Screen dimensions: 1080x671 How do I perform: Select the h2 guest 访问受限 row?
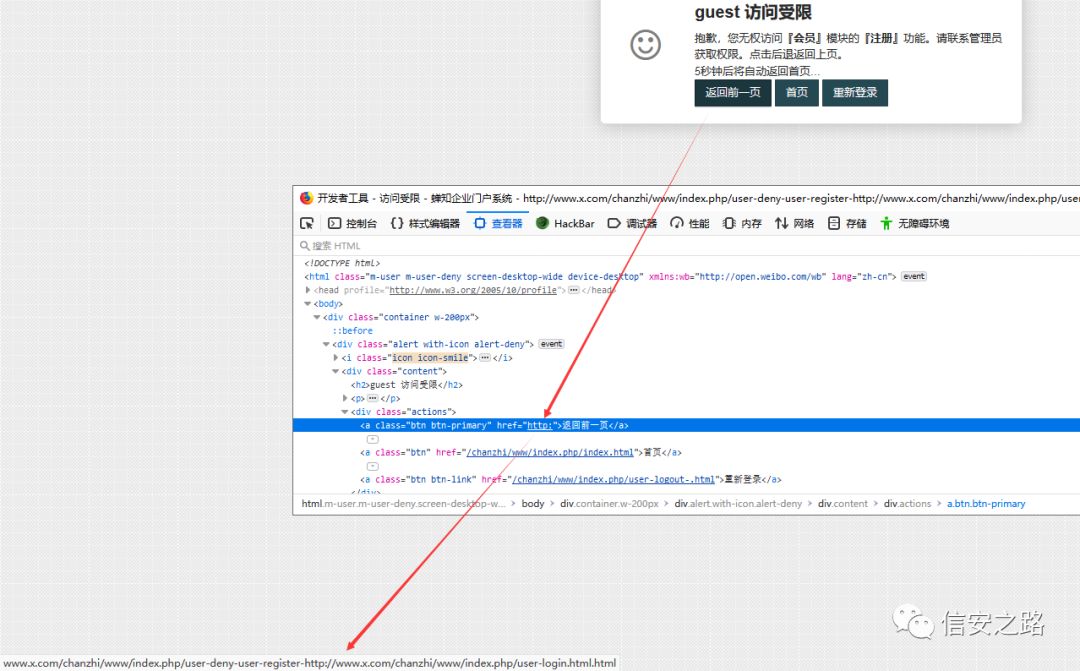click(x=406, y=385)
